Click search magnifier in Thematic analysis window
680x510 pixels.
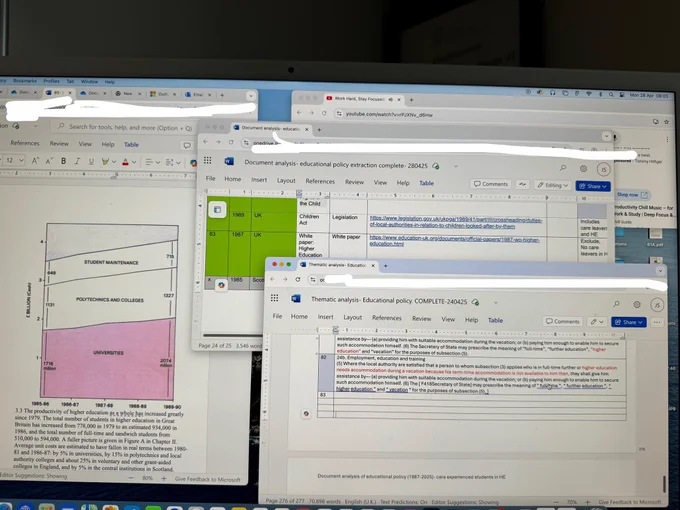(x=616, y=304)
